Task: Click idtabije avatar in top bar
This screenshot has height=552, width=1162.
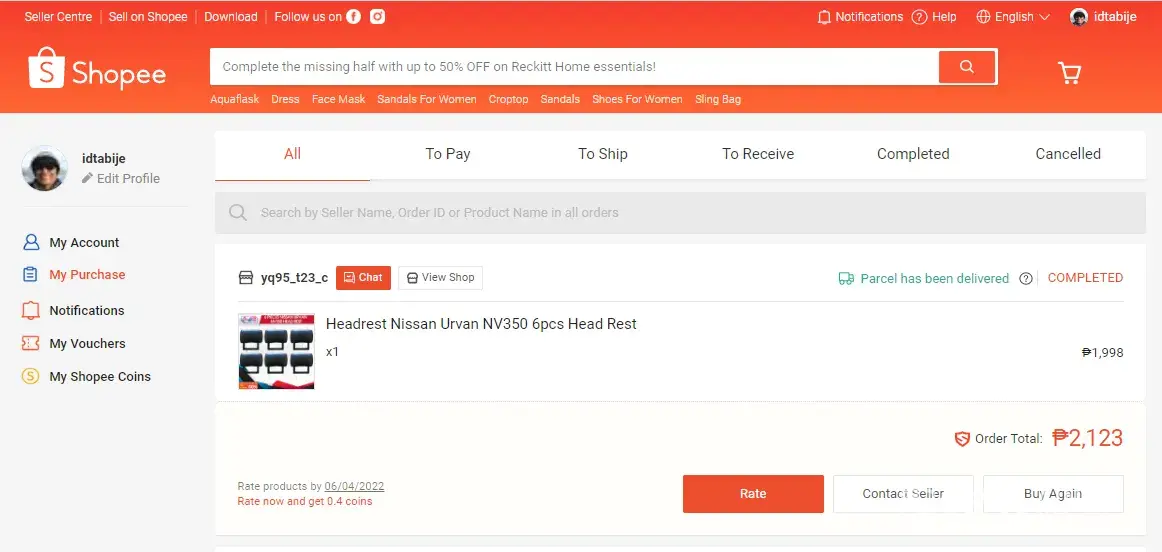Action: coord(1079,17)
